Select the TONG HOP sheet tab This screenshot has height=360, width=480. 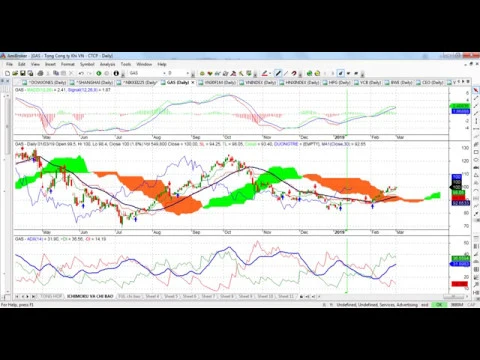tap(51, 296)
